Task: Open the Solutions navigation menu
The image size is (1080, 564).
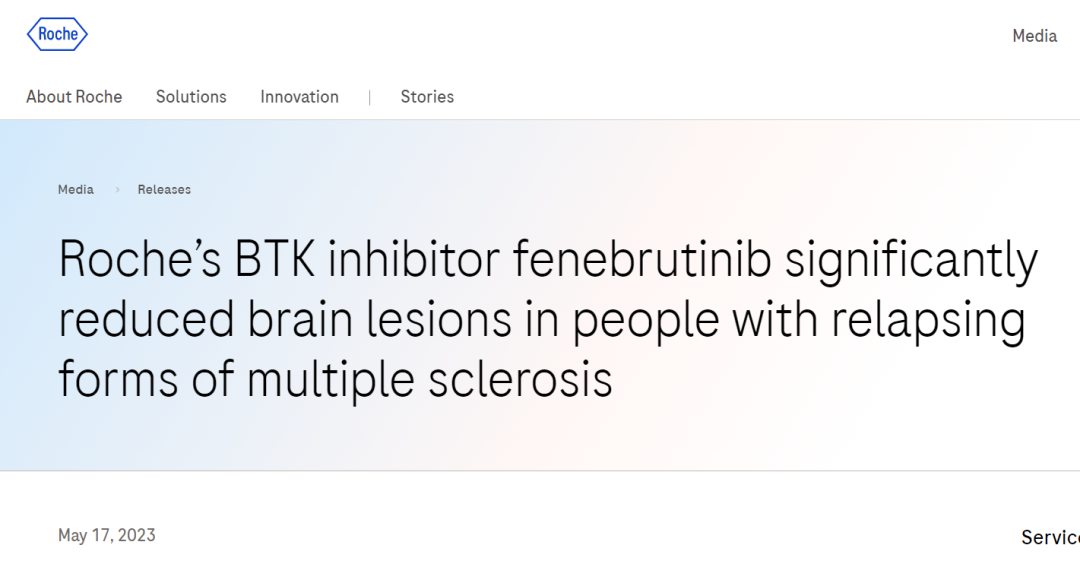Action: click(191, 97)
